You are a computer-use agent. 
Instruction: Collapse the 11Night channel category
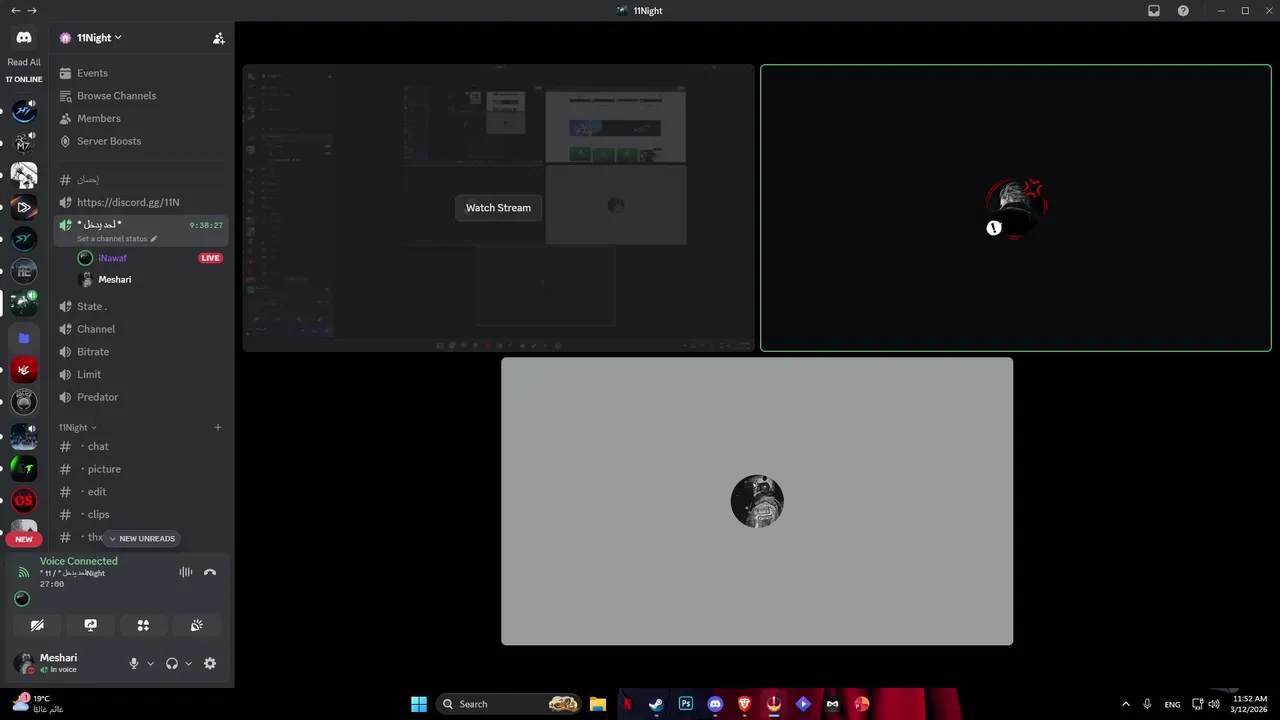pyautogui.click(x=78, y=427)
